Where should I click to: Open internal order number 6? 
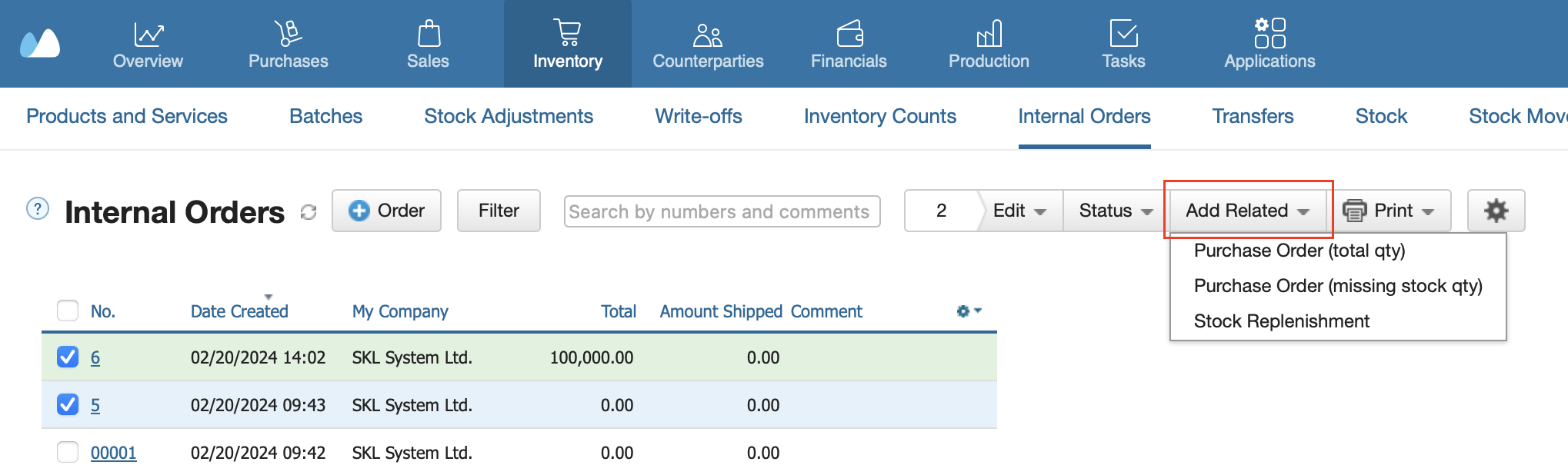pyautogui.click(x=95, y=357)
